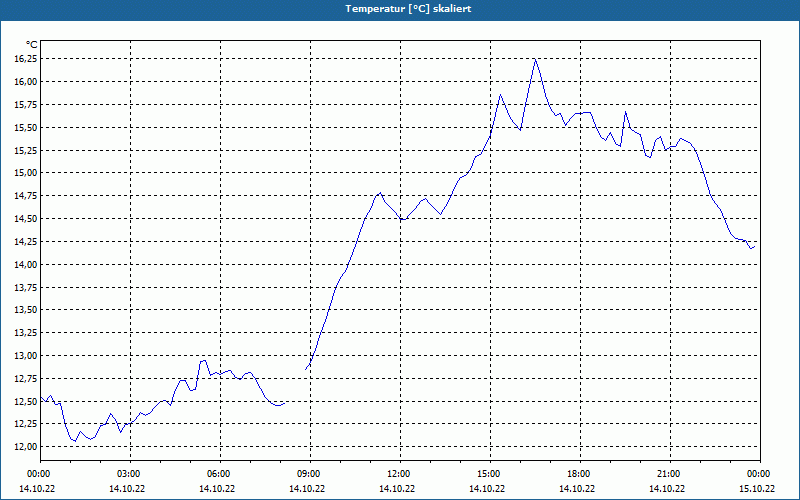Click the 09:00 time axis label
The width and height of the screenshot is (800, 500).
310,474
